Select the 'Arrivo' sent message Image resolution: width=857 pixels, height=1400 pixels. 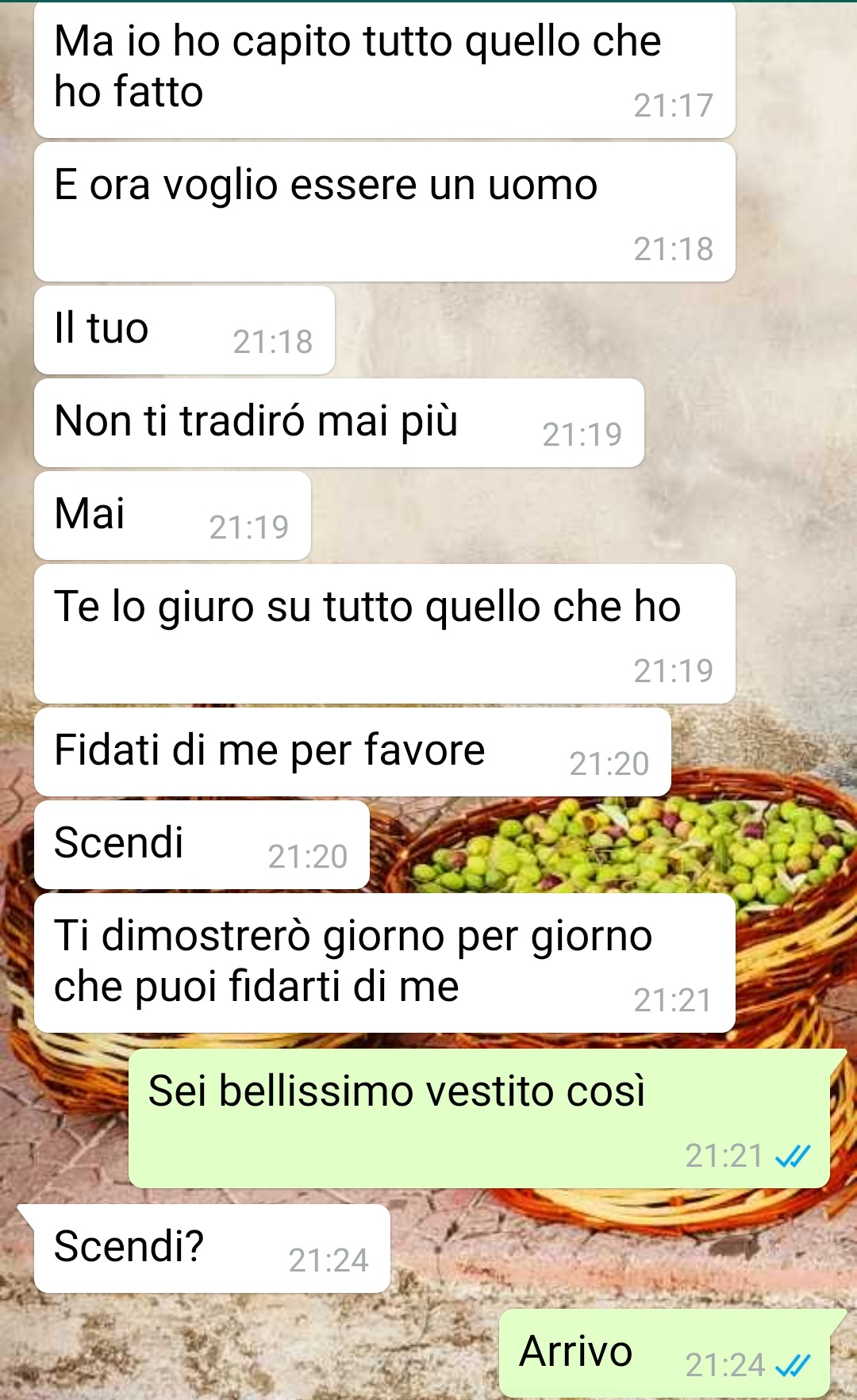[x=664, y=1353]
